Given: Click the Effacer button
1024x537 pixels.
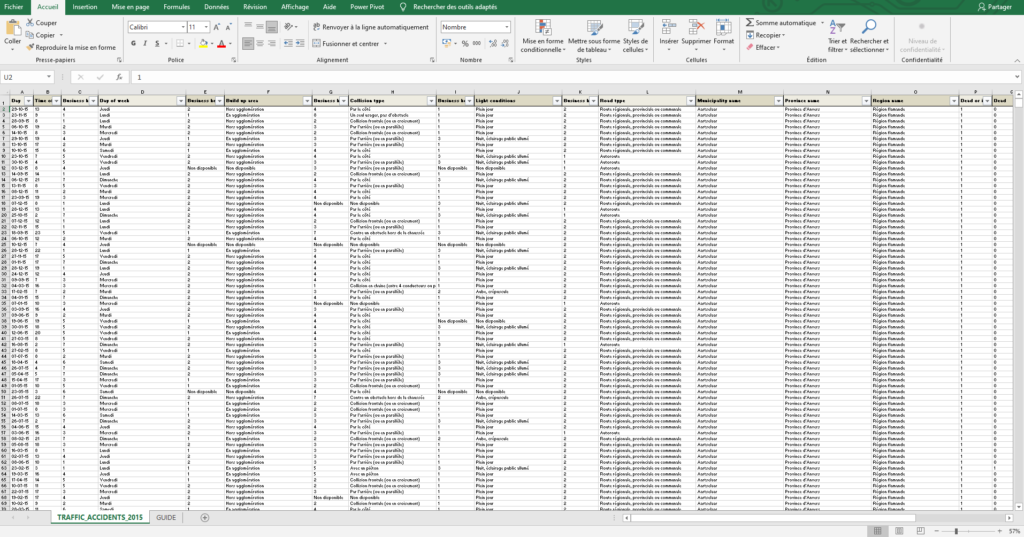Looking at the screenshot, I should click(x=762, y=47).
